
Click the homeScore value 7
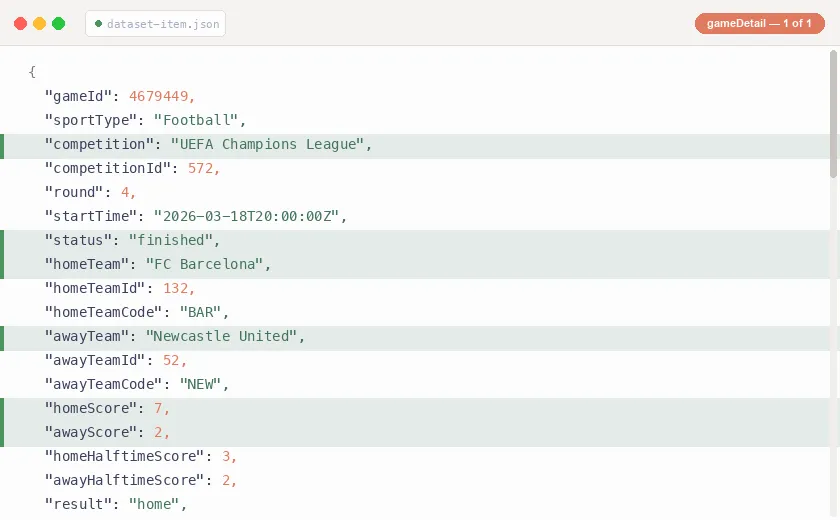click(159, 408)
